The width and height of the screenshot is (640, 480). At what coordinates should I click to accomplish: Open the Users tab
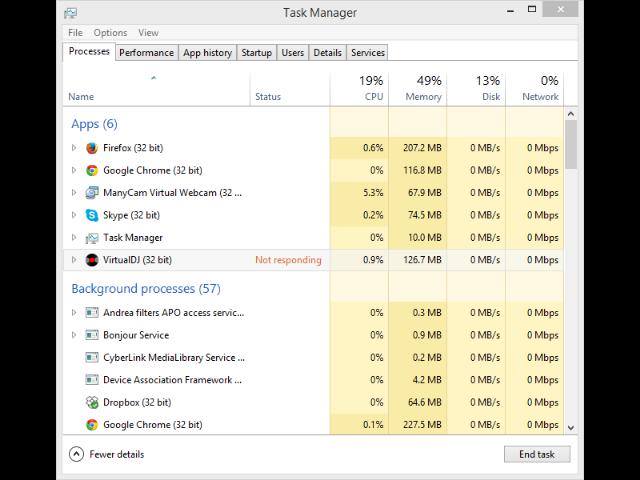point(293,53)
